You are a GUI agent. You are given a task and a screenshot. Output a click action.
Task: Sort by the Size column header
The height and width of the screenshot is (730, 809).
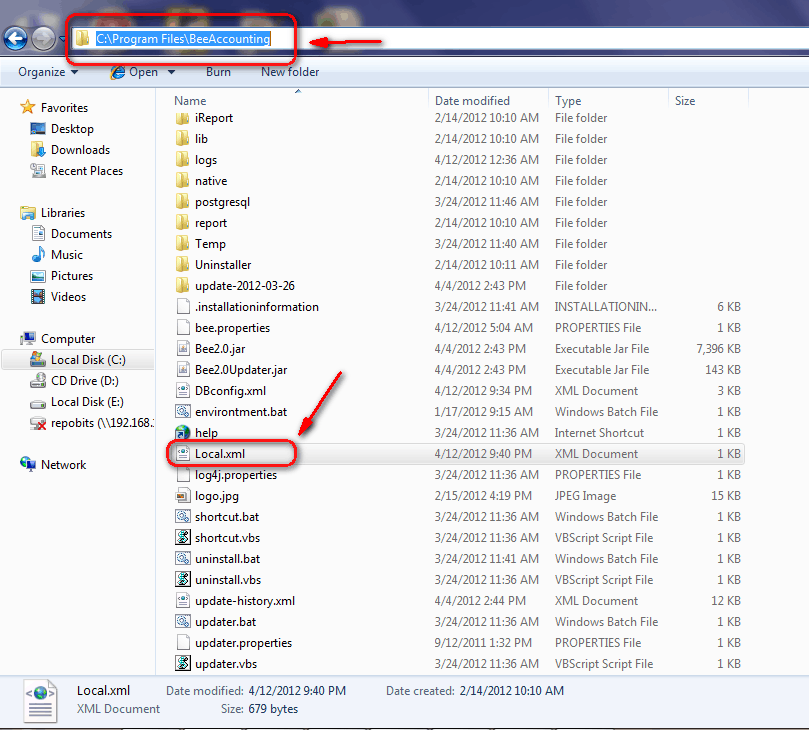[685, 101]
